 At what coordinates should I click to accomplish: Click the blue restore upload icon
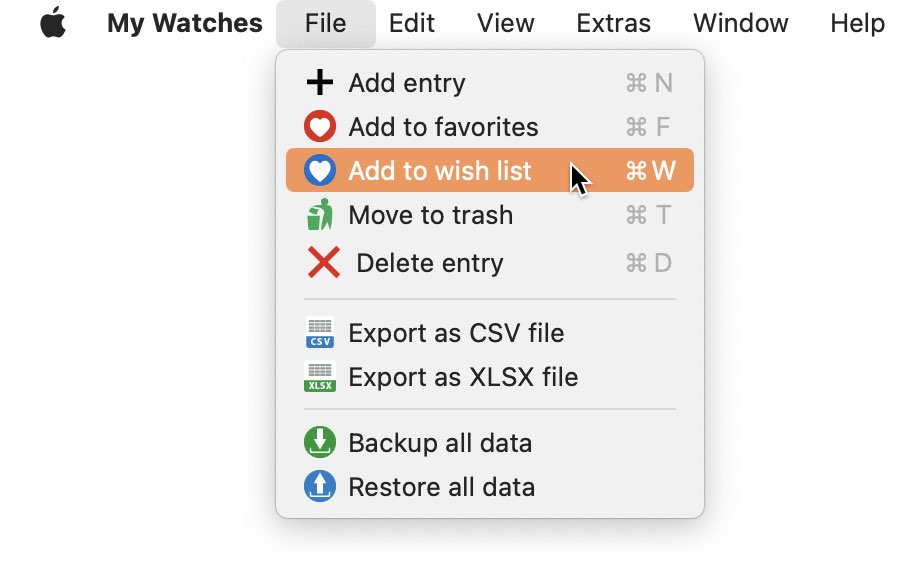[x=320, y=486]
